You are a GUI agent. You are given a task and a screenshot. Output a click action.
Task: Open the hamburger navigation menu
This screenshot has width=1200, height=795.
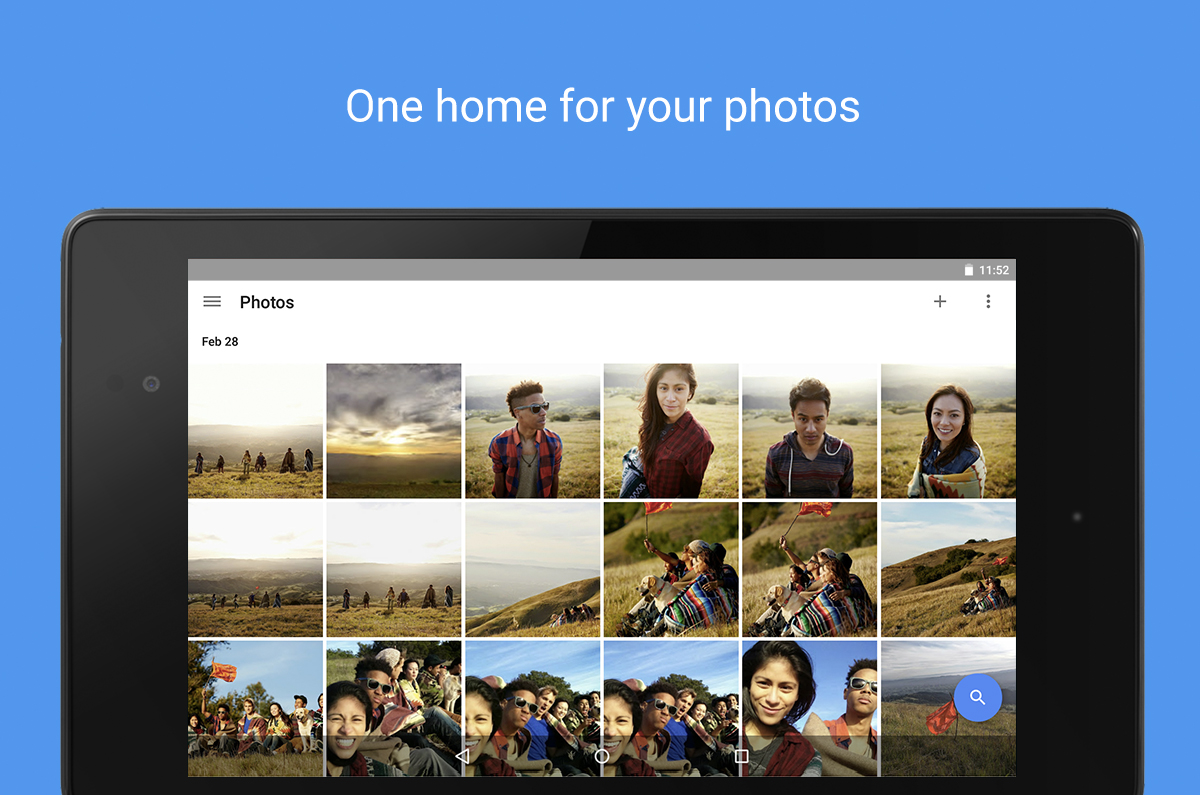212,302
